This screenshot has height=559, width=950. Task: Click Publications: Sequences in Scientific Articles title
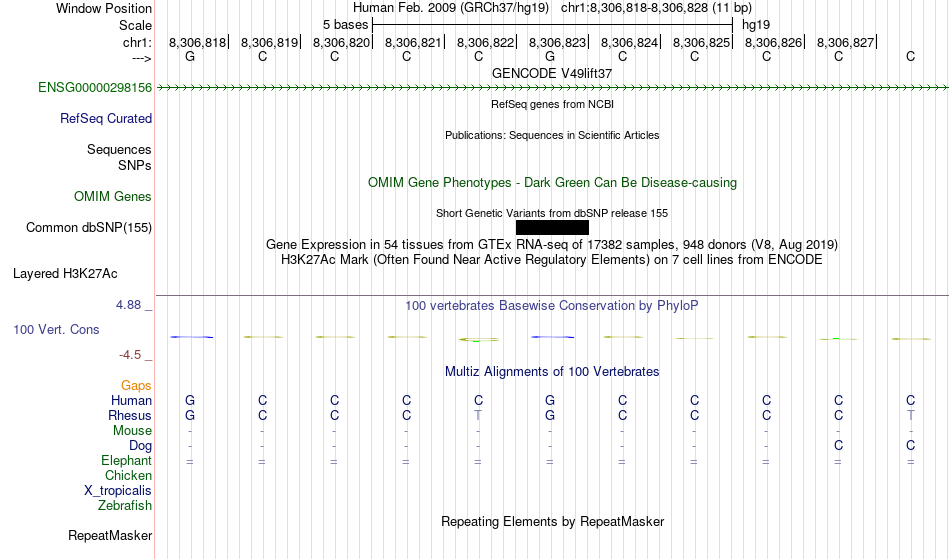click(552, 135)
